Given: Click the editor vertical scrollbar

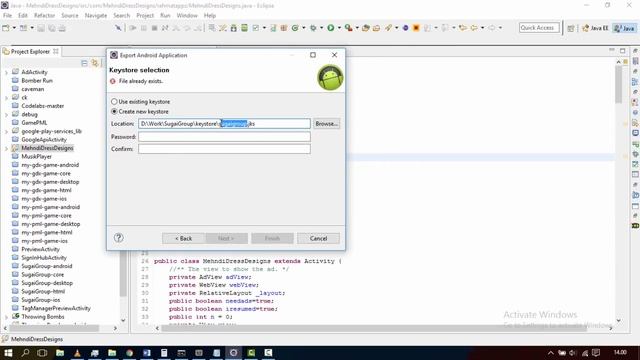Looking at the screenshot, I should [x=618, y=85].
